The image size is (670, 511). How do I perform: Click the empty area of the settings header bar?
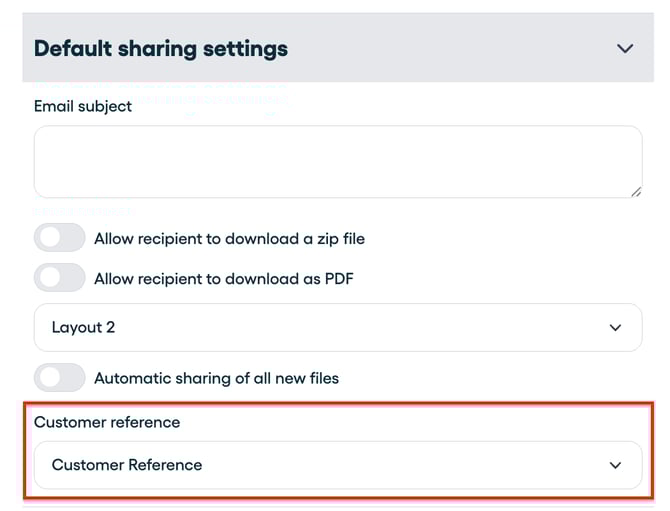(450, 48)
